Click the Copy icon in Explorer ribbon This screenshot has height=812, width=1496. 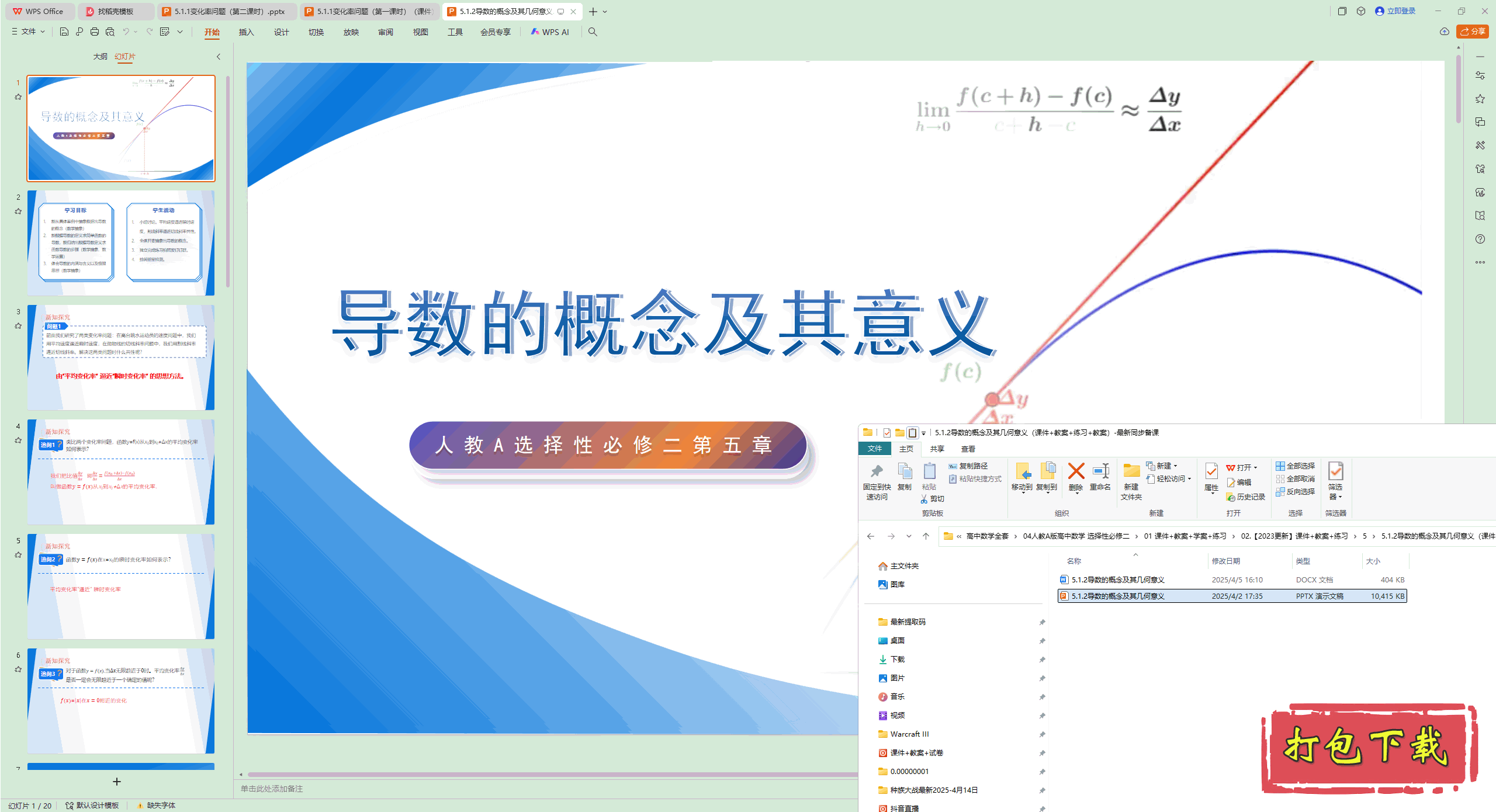[x=905, y=471]
